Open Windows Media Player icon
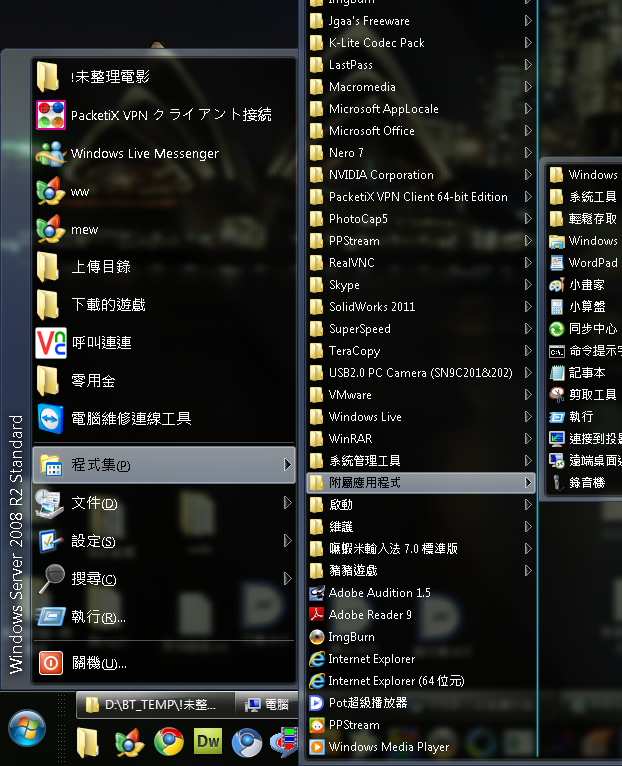 (317, 747)
